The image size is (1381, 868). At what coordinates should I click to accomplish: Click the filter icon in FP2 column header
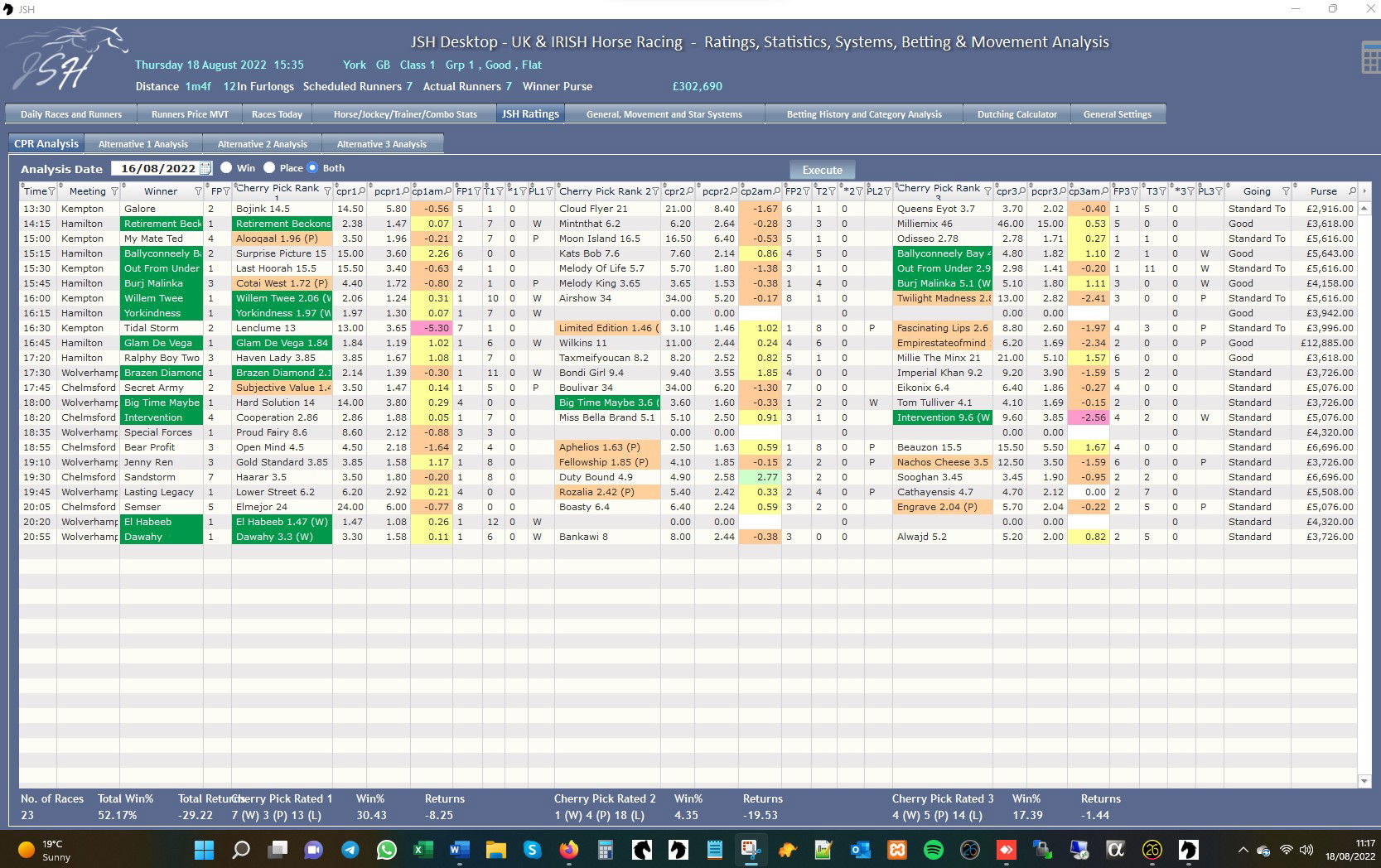pos(806,191)
